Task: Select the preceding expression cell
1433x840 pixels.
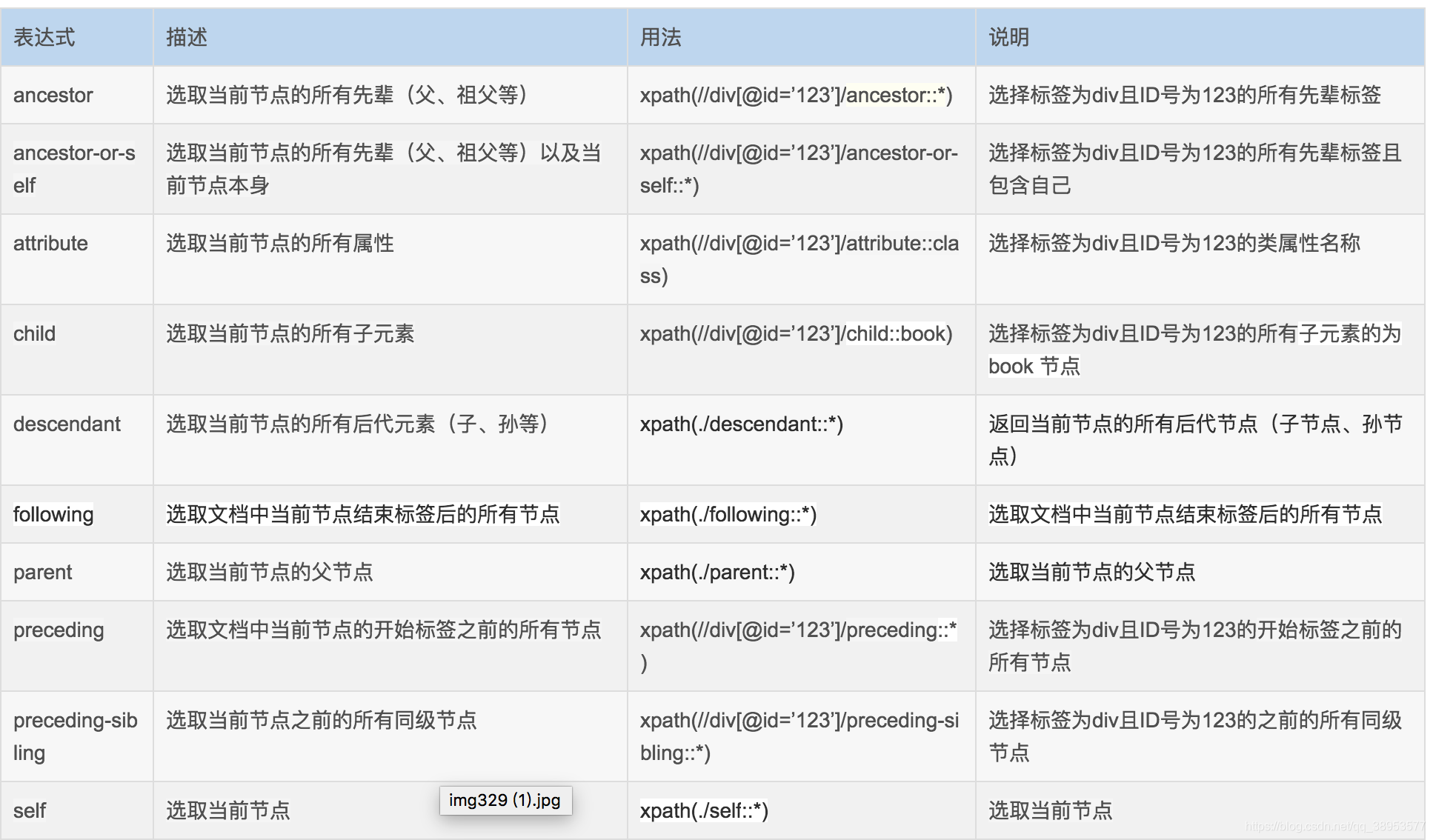Action: pyautogui.click(x=59, y=630)
